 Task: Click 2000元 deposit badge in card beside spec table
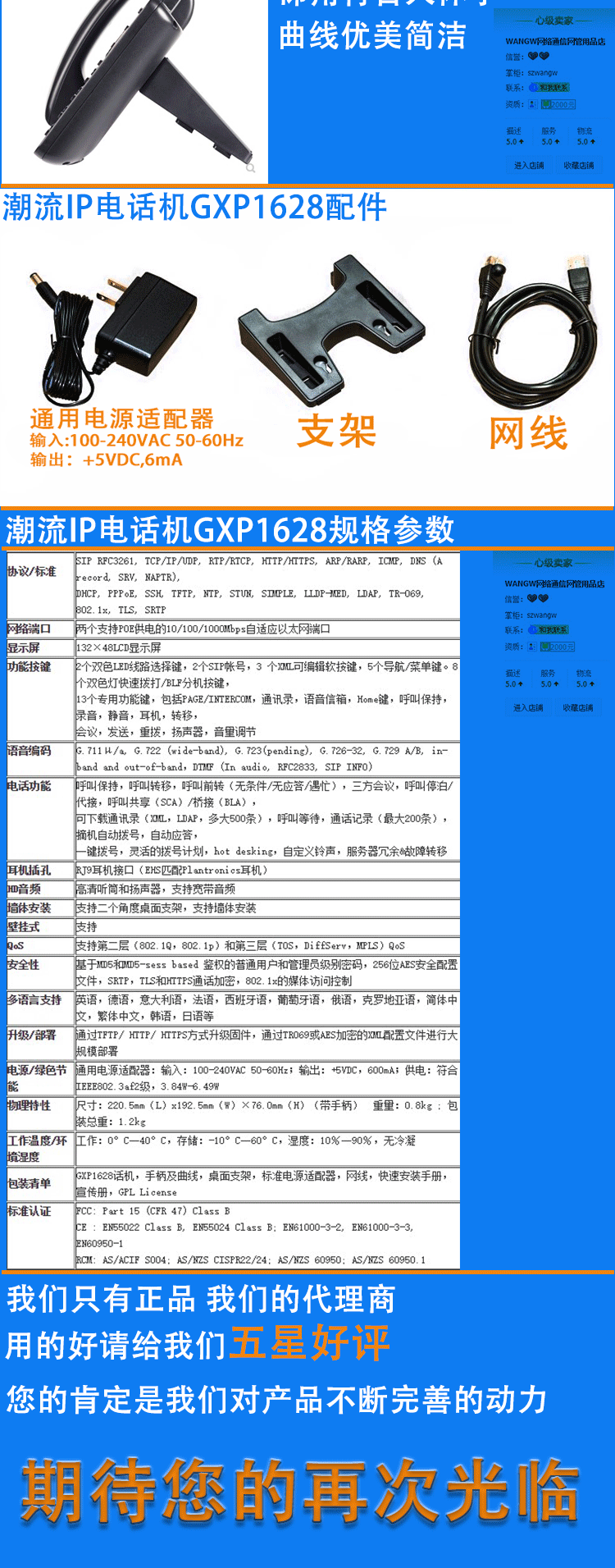point(558,647)
